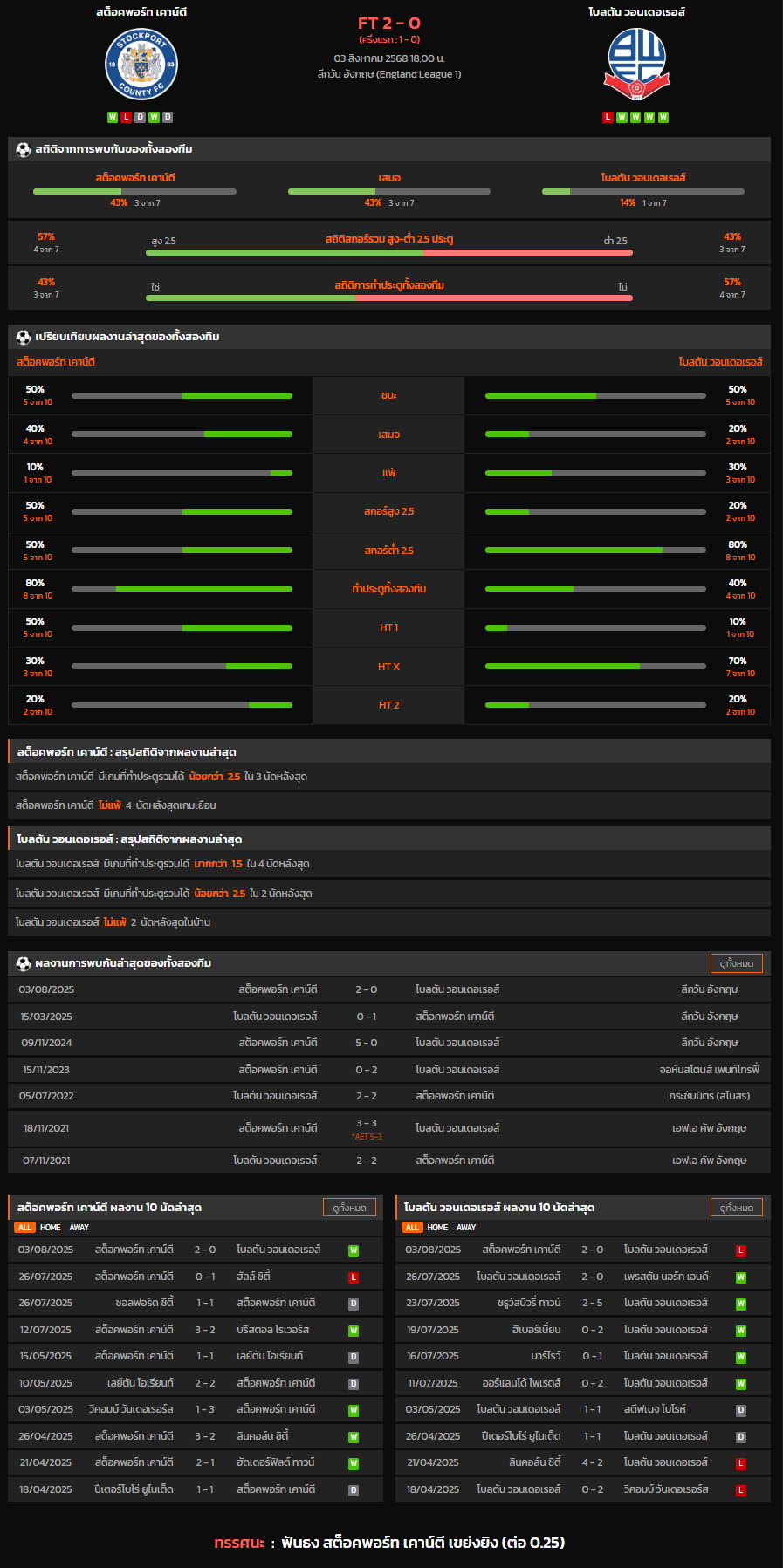Click W badge on Stockport table 03/08/2025 row
This screenshot has height=1568, width=783.
tap(354, 1250)
